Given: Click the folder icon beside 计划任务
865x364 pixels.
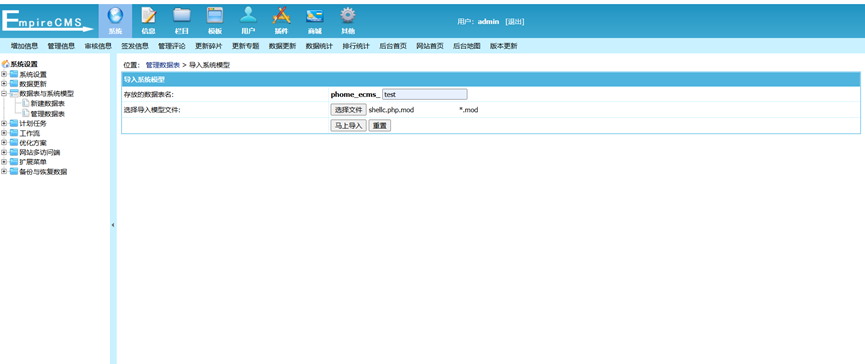Looking at the screenshot, I should 14,123.
